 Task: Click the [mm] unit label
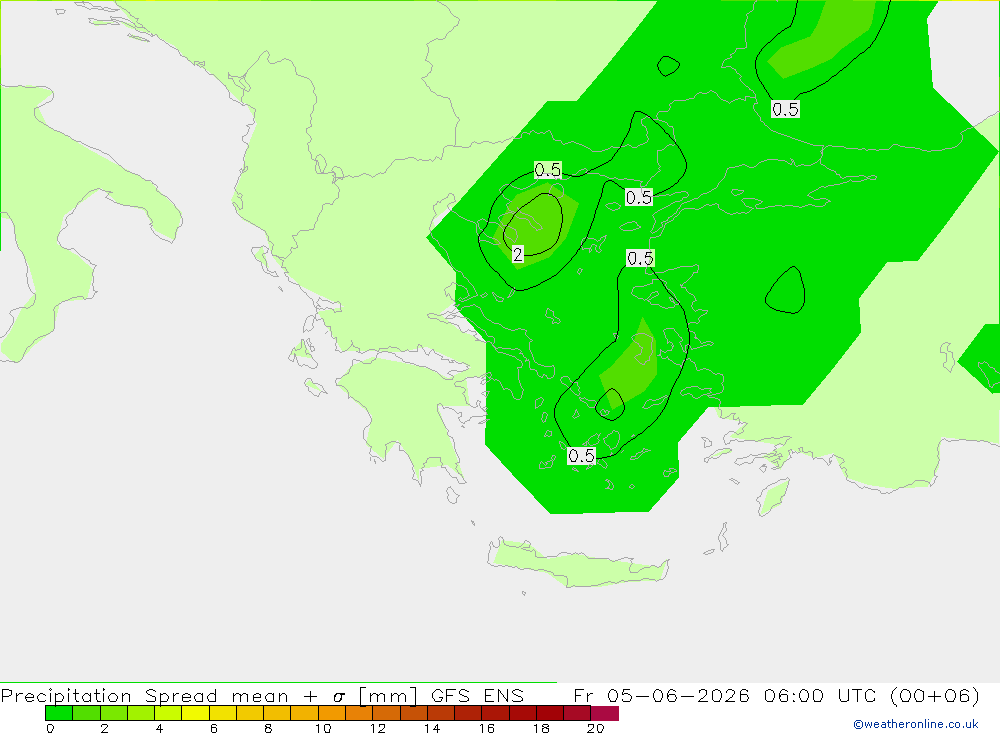click(x=388, y=696)
